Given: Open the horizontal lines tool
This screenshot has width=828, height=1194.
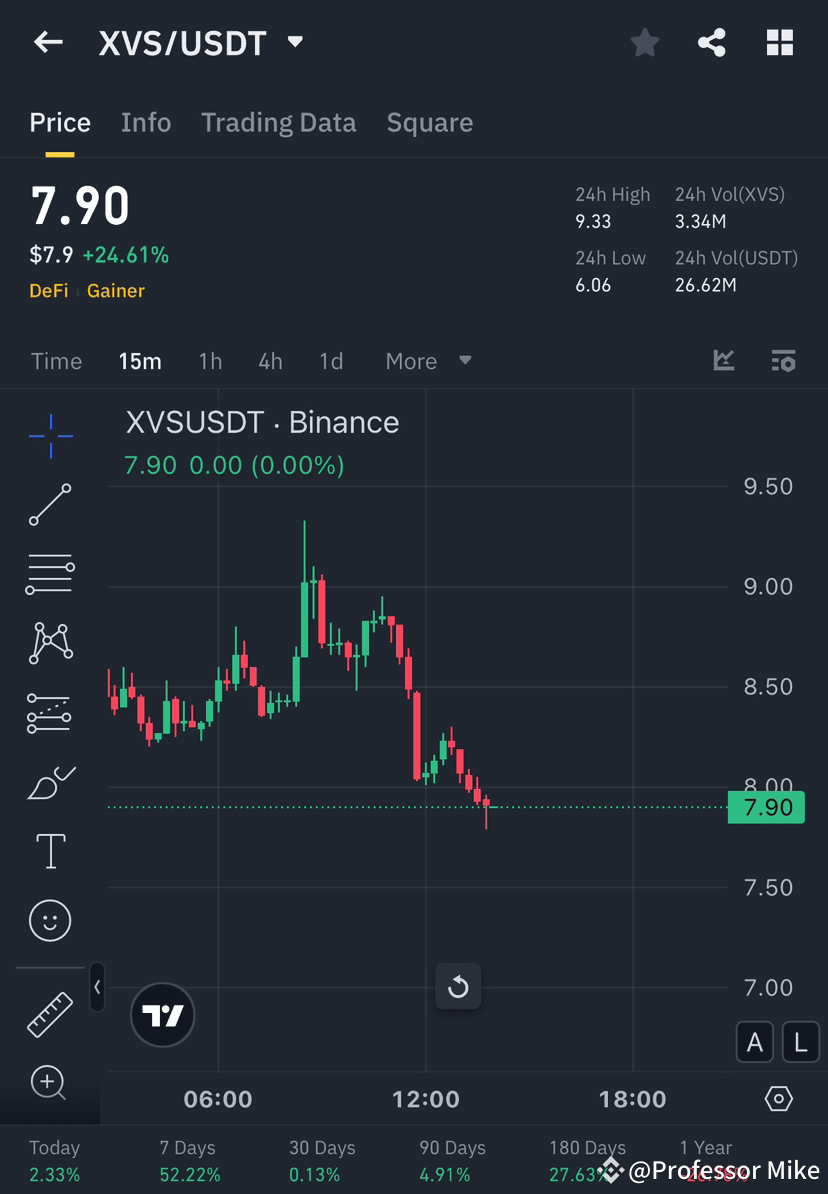Looking at the screenshot, I should tap(50, 574).
